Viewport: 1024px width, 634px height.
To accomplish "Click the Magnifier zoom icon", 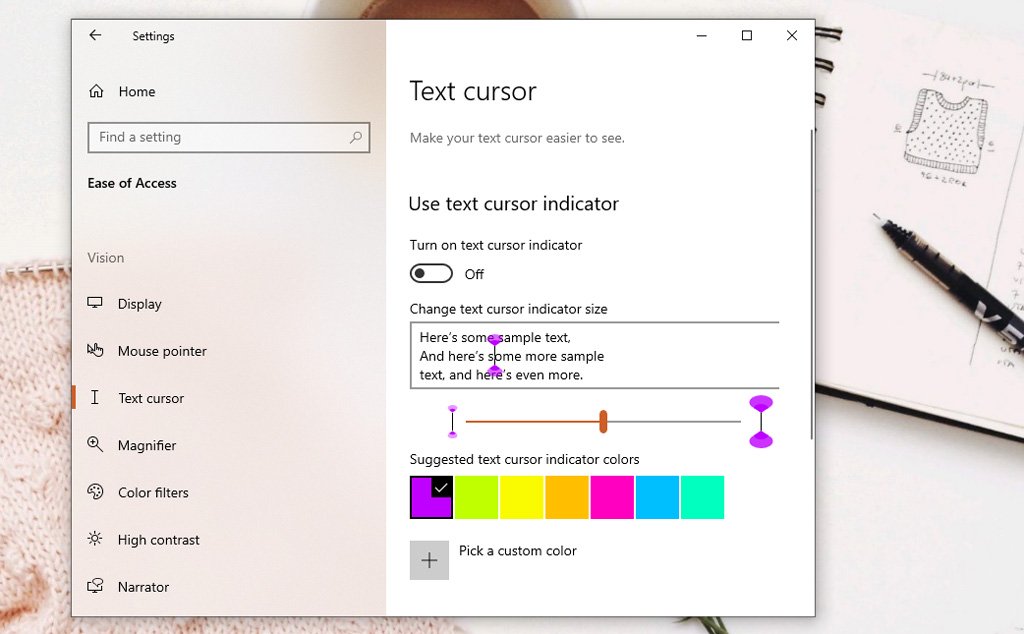I will tap(95, 445).
